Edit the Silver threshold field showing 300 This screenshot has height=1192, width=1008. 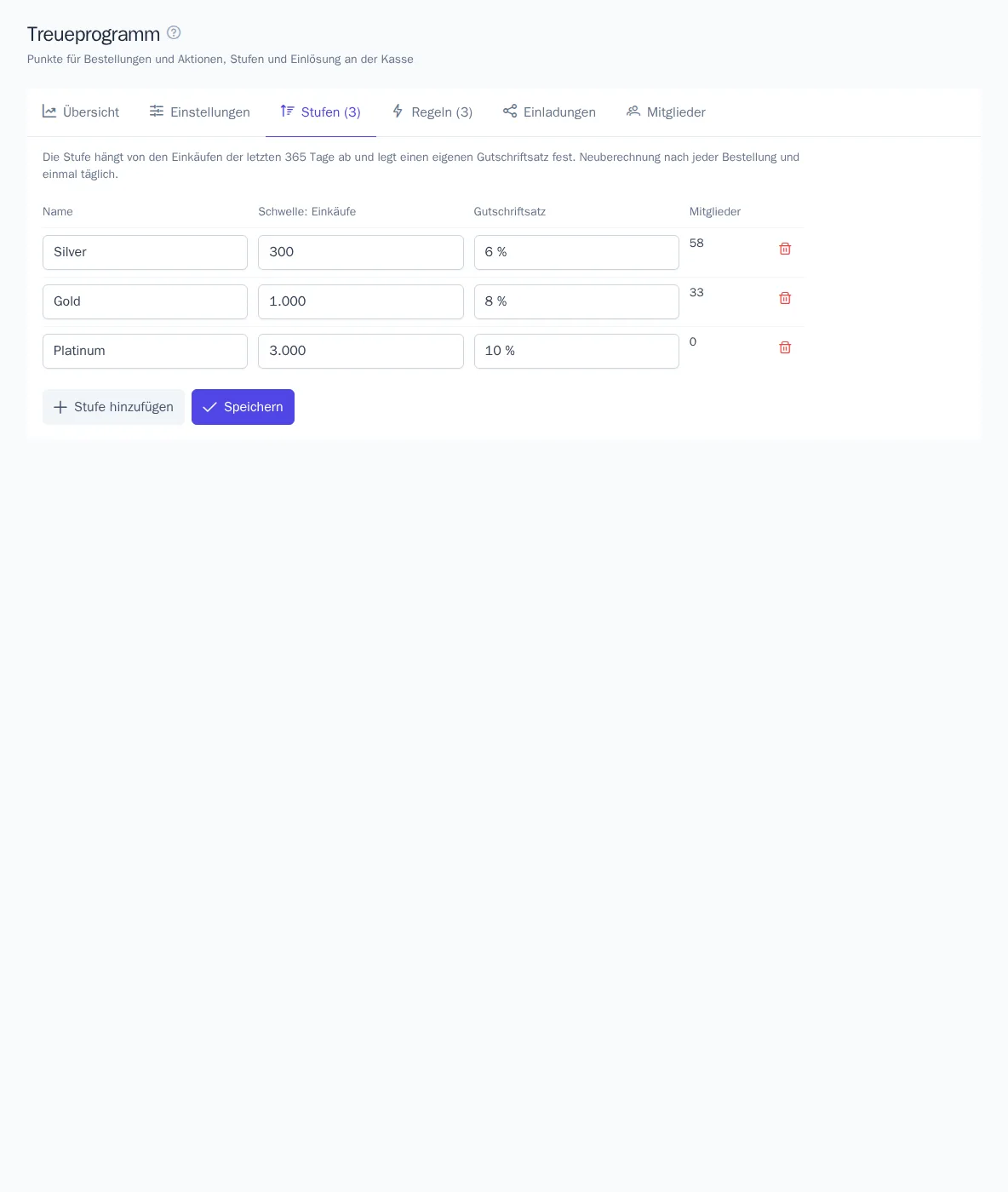pos(361,252)
